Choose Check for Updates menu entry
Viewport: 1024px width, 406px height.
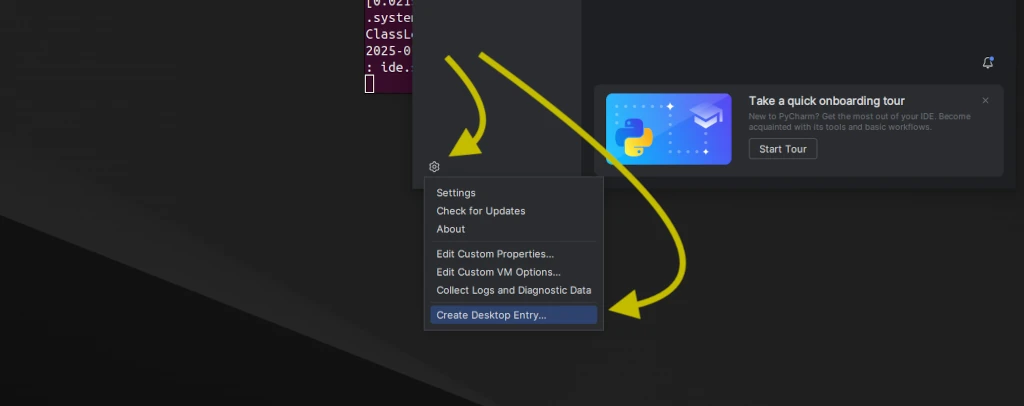pos(513,211)
